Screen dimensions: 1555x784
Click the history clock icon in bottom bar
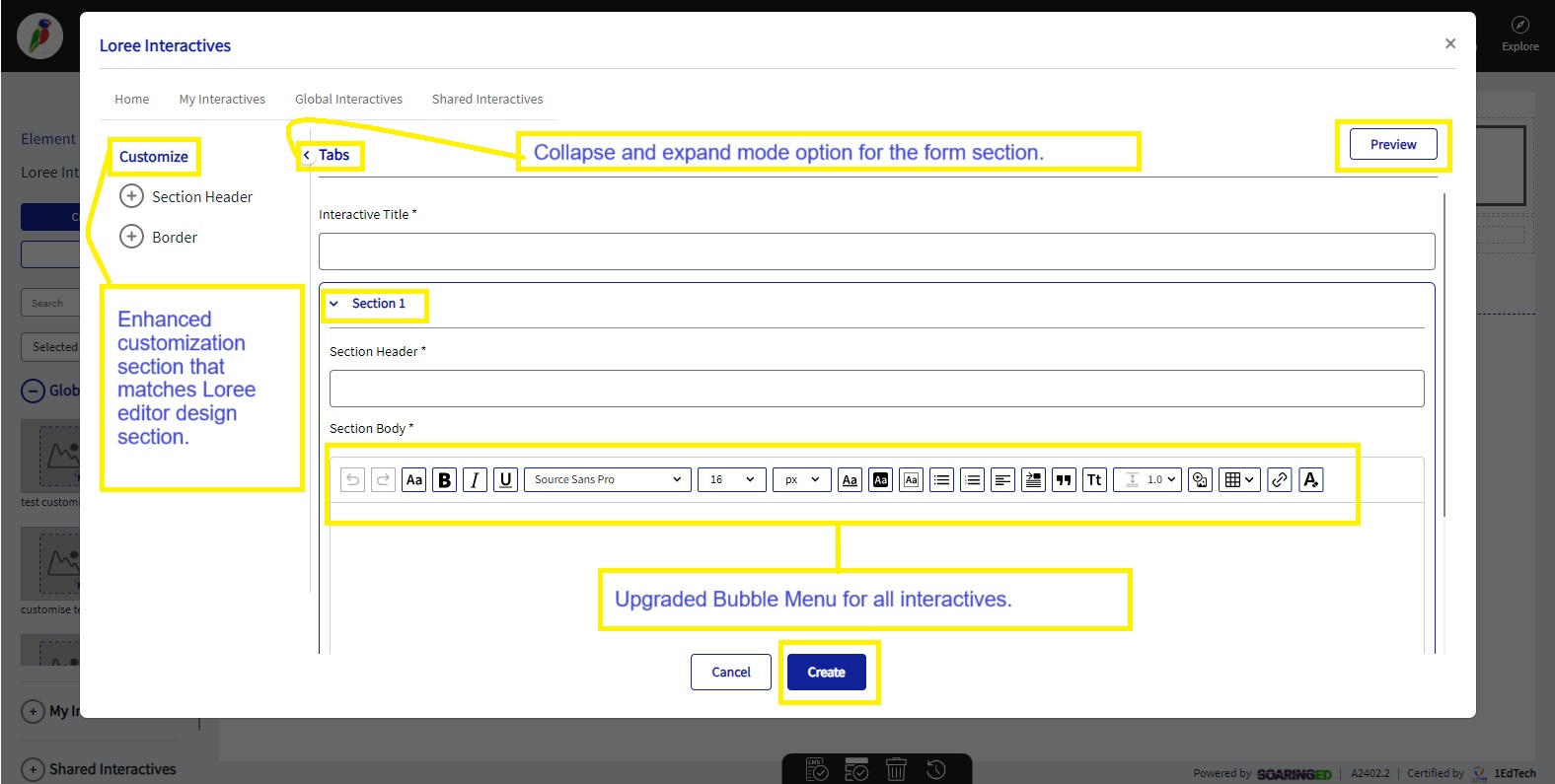click(x=936, y=769)
